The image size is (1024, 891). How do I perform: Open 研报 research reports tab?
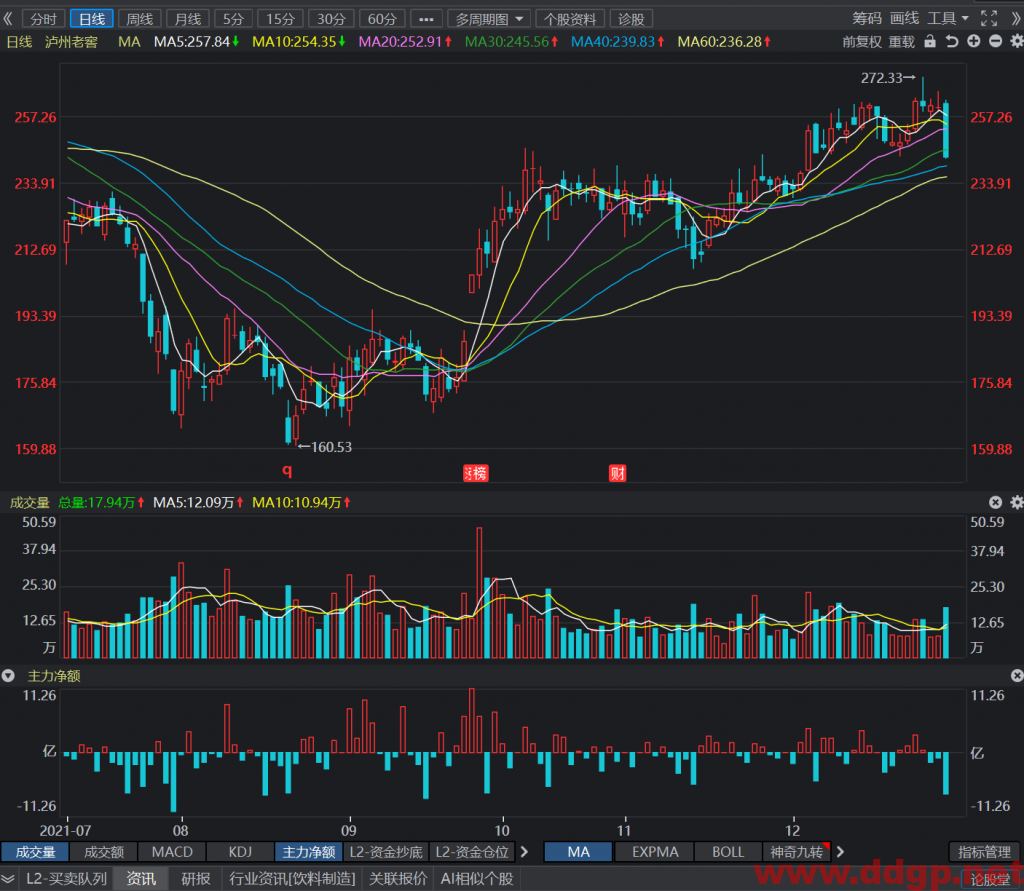point(196,879)
